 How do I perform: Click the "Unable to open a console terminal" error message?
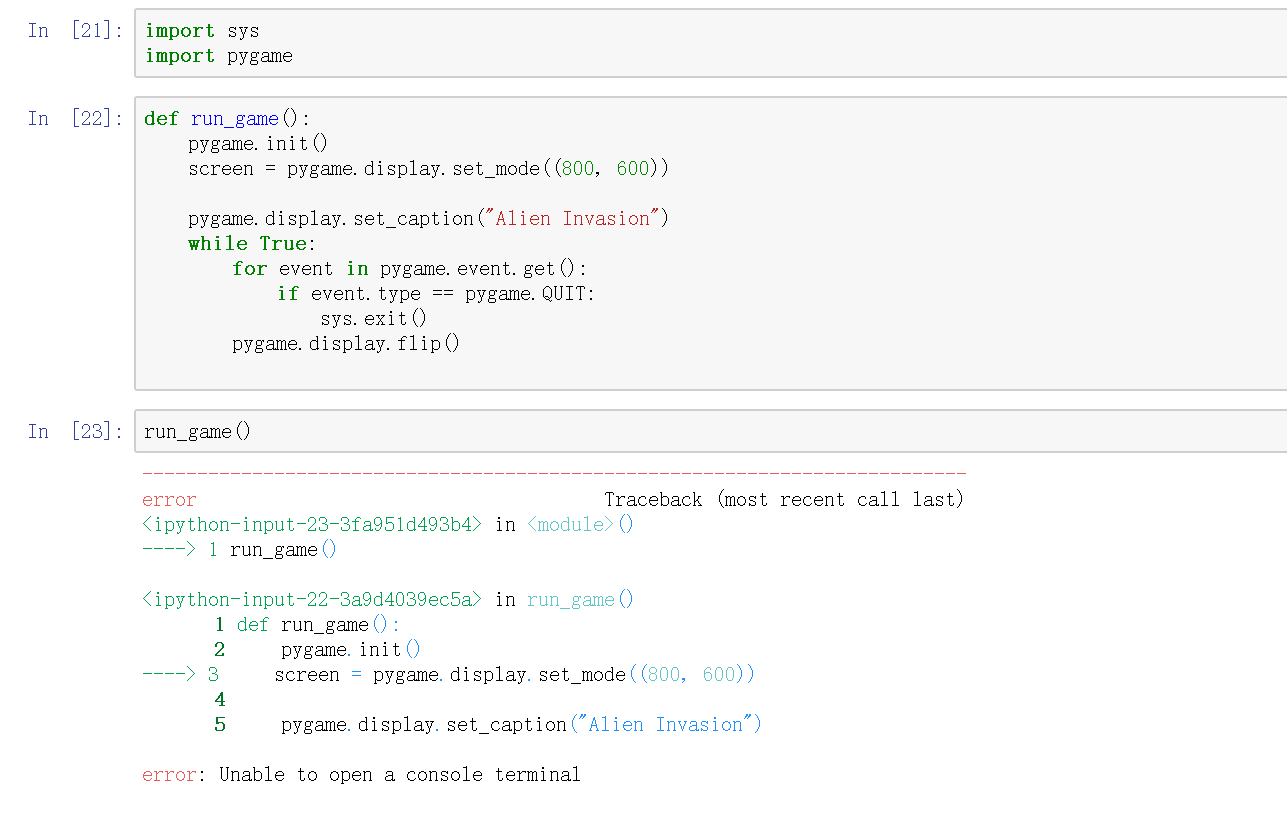coord(400,775)
